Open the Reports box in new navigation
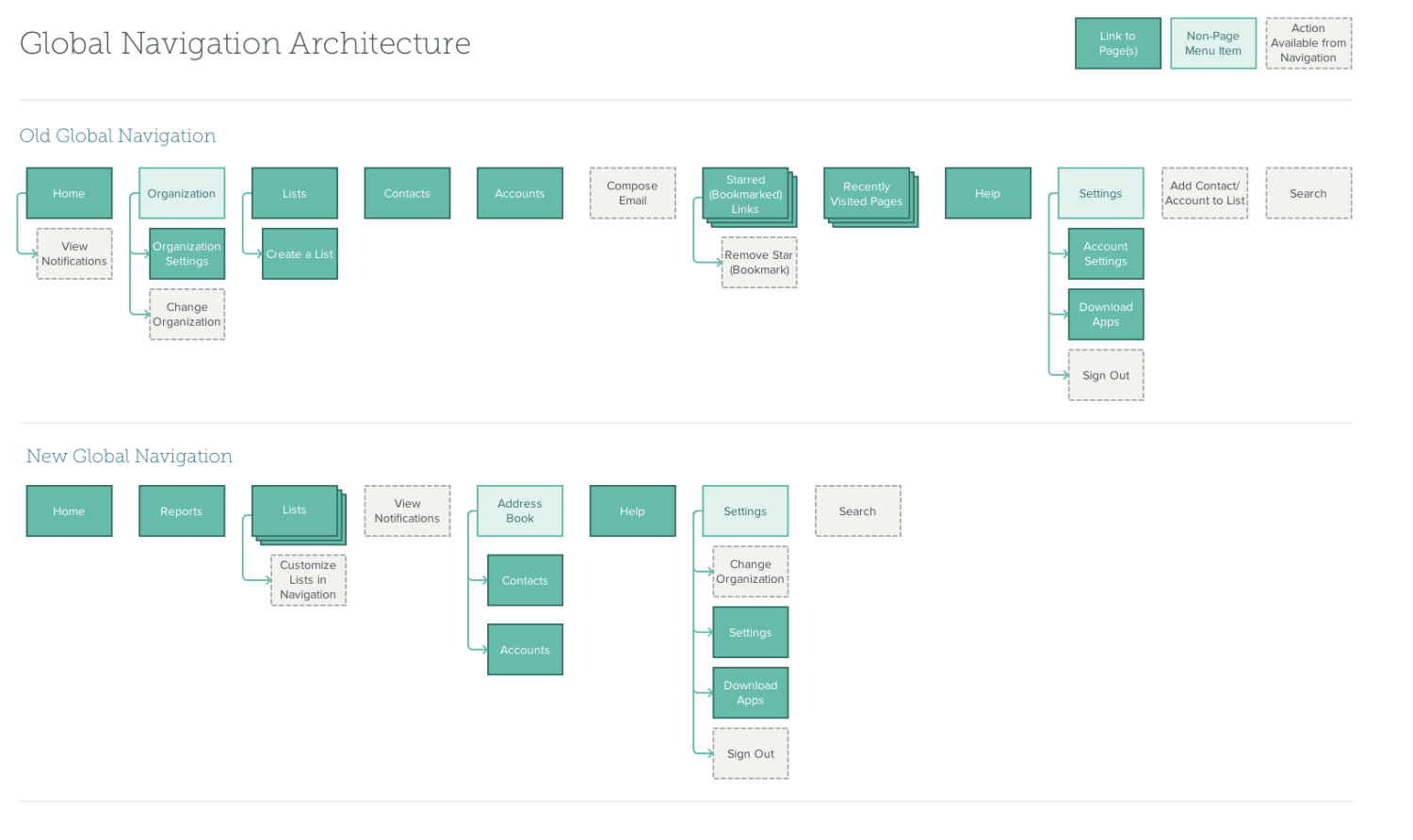 click(182, 511)
